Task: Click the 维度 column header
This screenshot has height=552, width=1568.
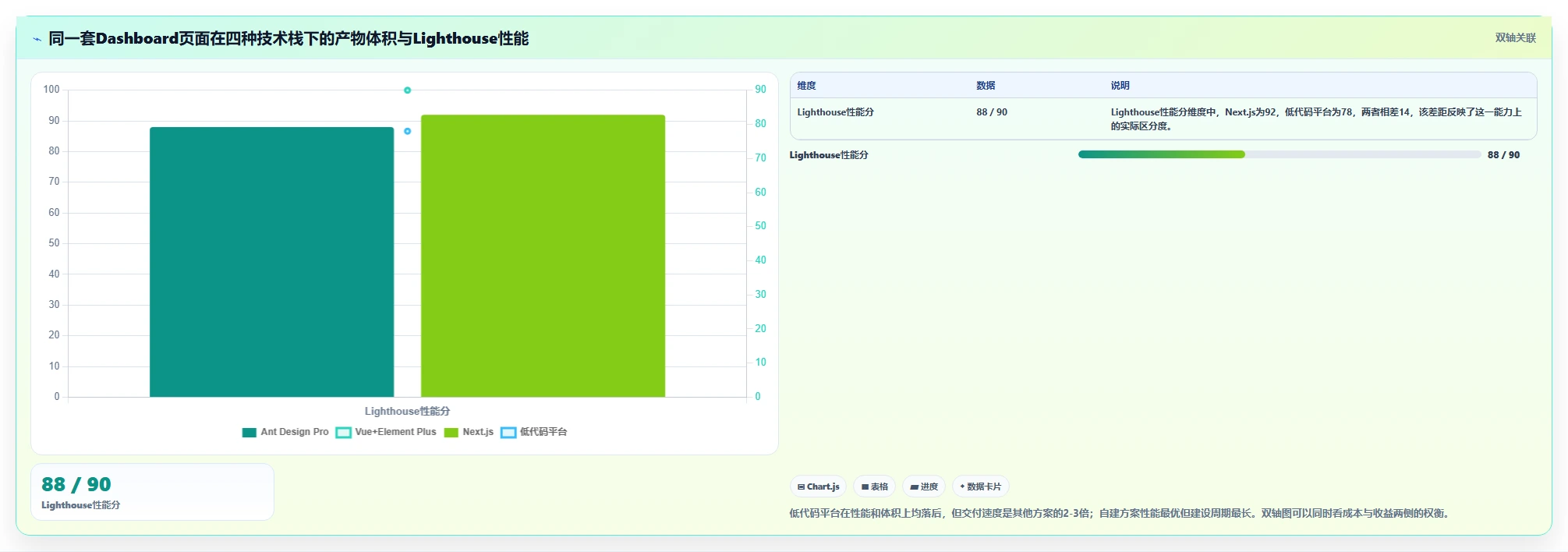Action: [806, 86]
